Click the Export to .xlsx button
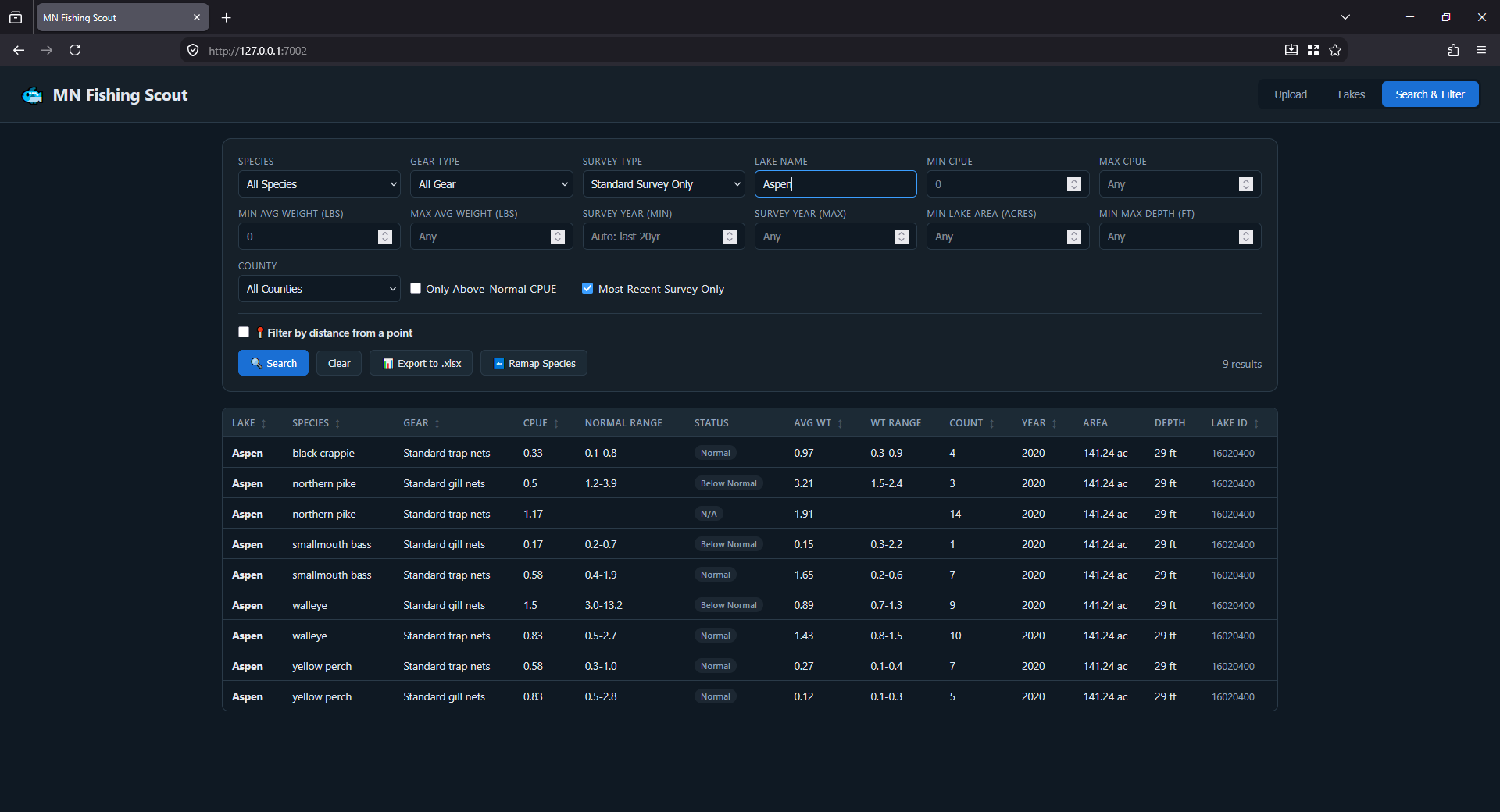 pyautogui.click(x=421, y=363)
